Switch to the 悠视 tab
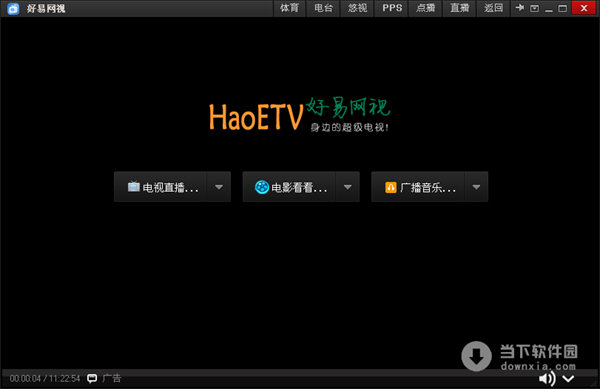Image resolution: width=600 pixels, height=389 pixels. point(357,8)
